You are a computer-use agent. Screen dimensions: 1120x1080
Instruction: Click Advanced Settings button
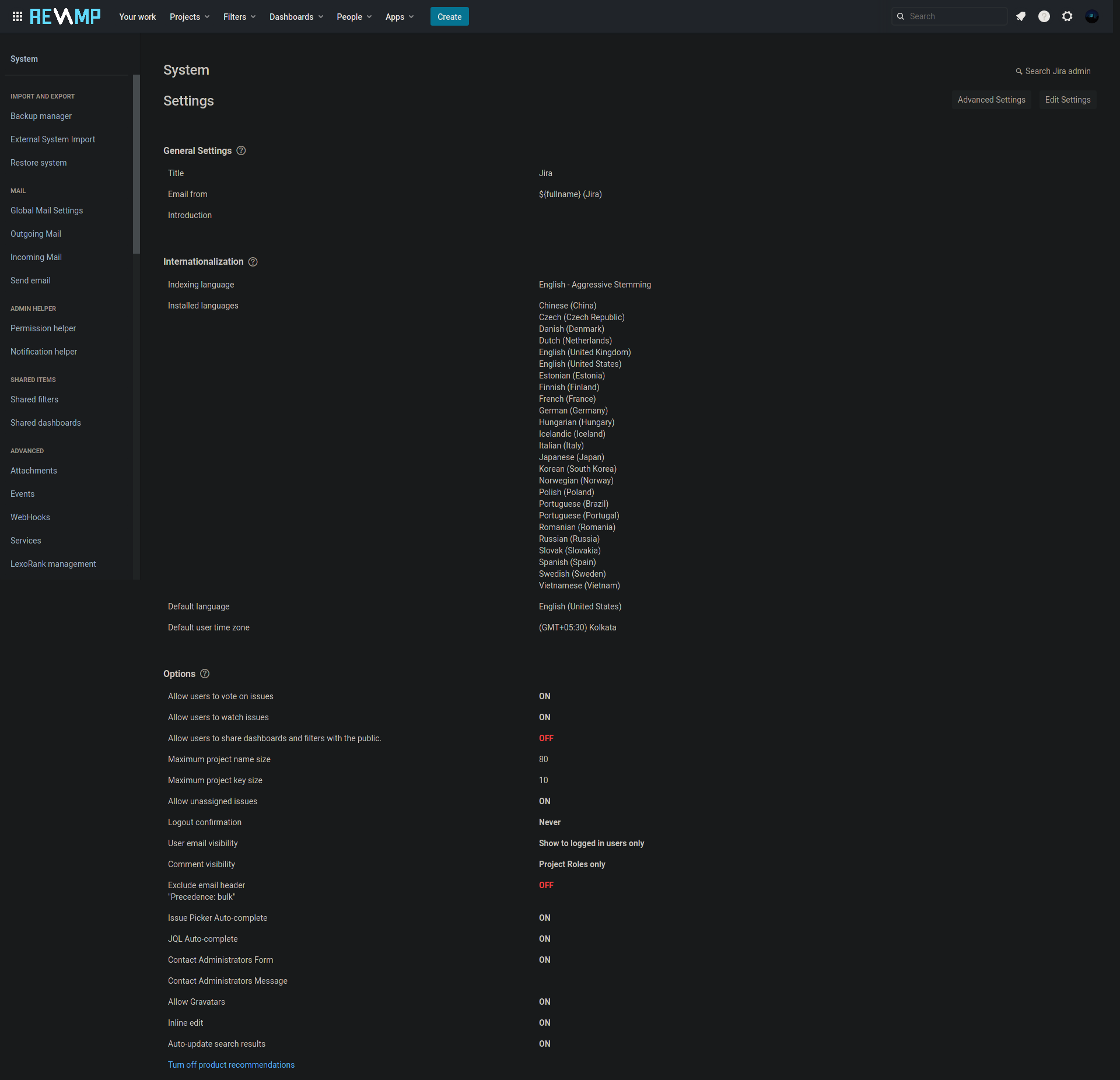(x=992, y=100)
